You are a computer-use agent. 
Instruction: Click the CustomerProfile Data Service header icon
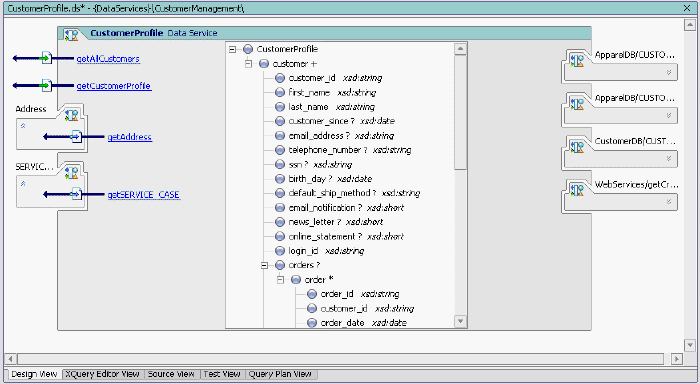[71, 34]
